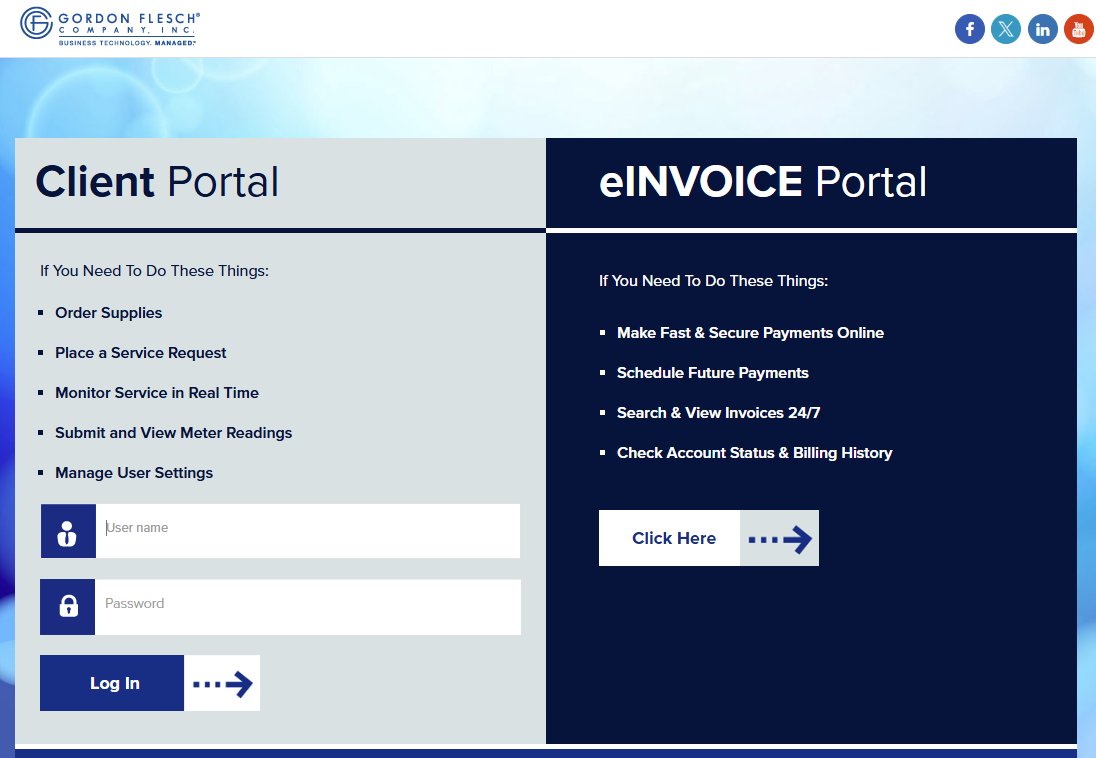Click 'Monitor Service in Real Time' text
1096x758 pixels.
157,393
